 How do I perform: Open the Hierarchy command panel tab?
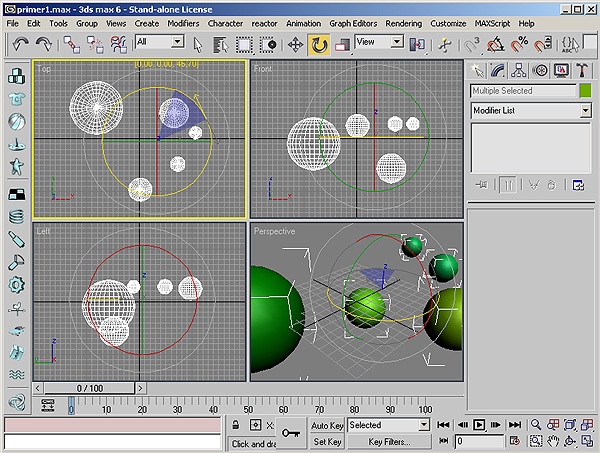[x=519, y=69]
